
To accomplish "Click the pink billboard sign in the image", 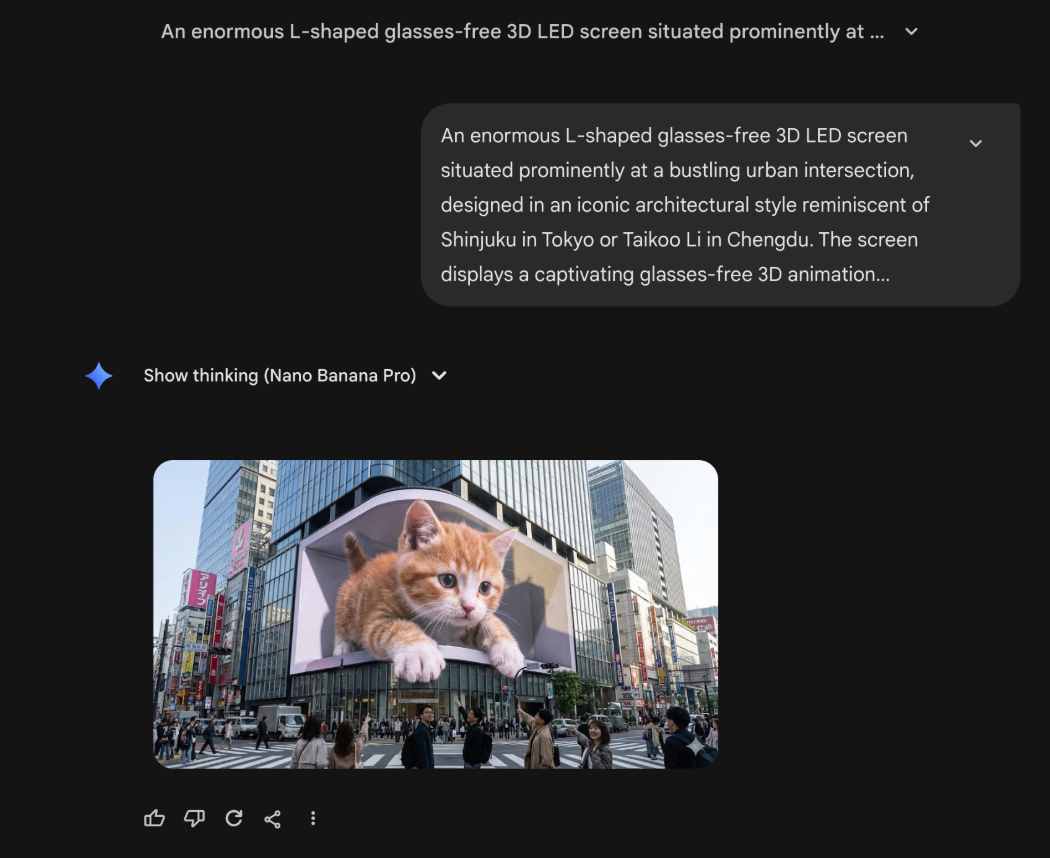I will 199,588.
